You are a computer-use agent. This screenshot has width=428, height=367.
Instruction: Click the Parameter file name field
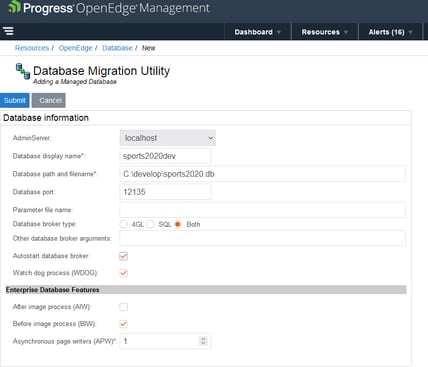coord(263,210)
